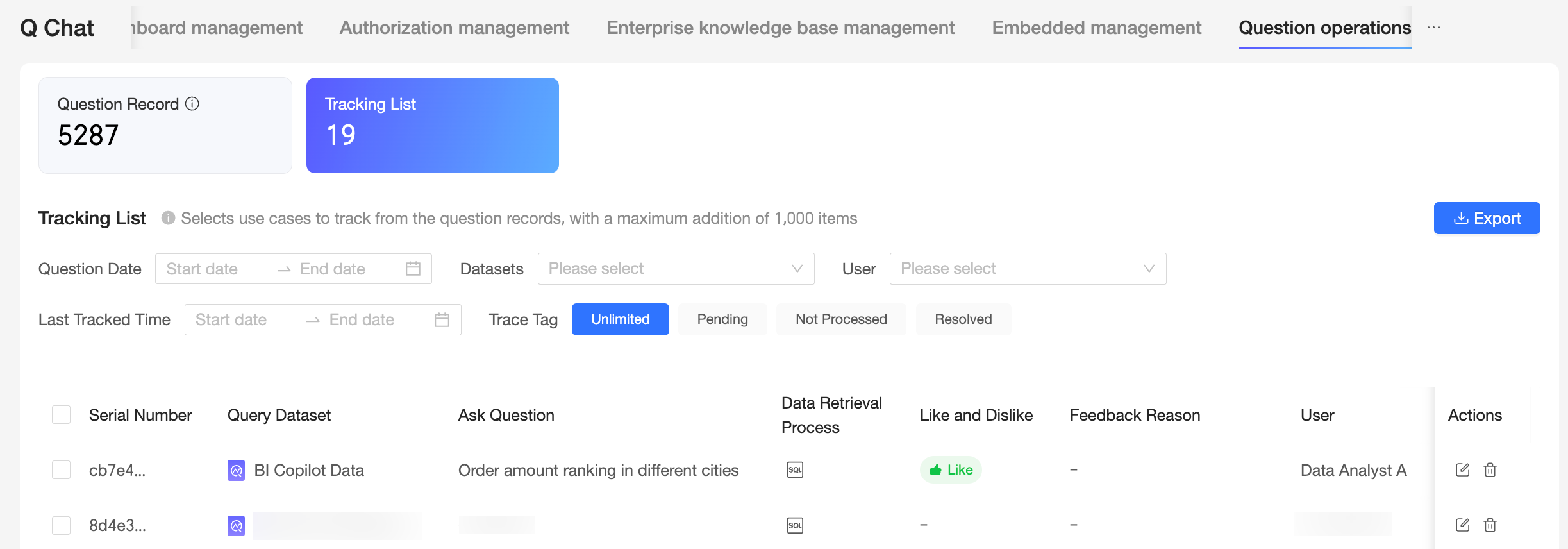The image size is (1568, 549).
Task: Click edit icon for cb7e4 row
Action: [x=1462, y=470]
